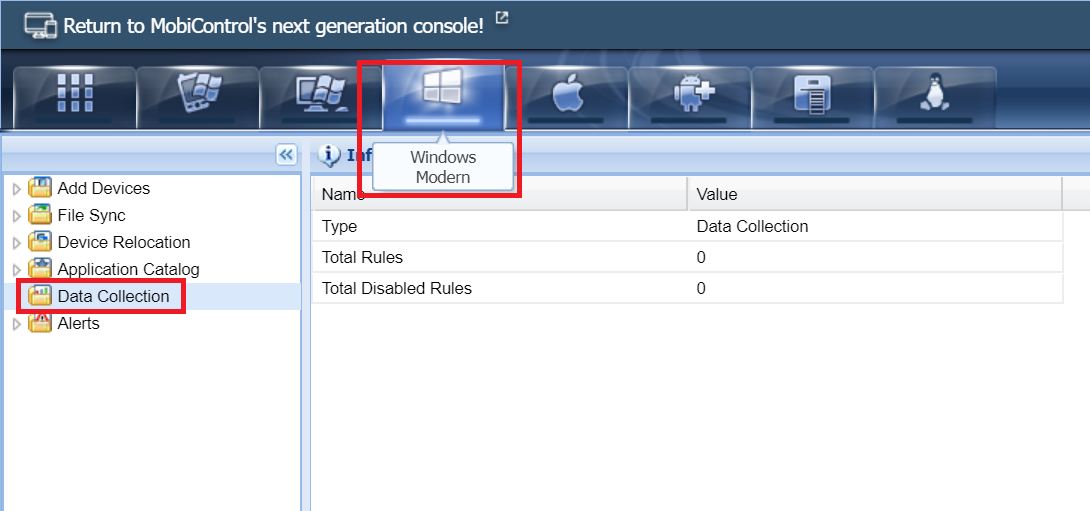The image size is (1090, 511).
Task: Click the Info panel icon
Action: (x=329, y=155)
